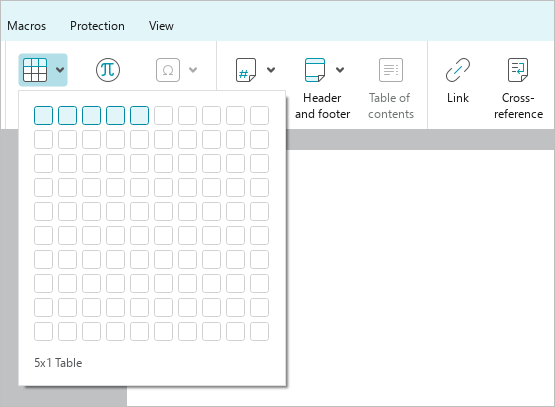This screenshot has width=555, height=407.
Task: Insert a hyperlink with the Link icon
Action: coord(458,70)
